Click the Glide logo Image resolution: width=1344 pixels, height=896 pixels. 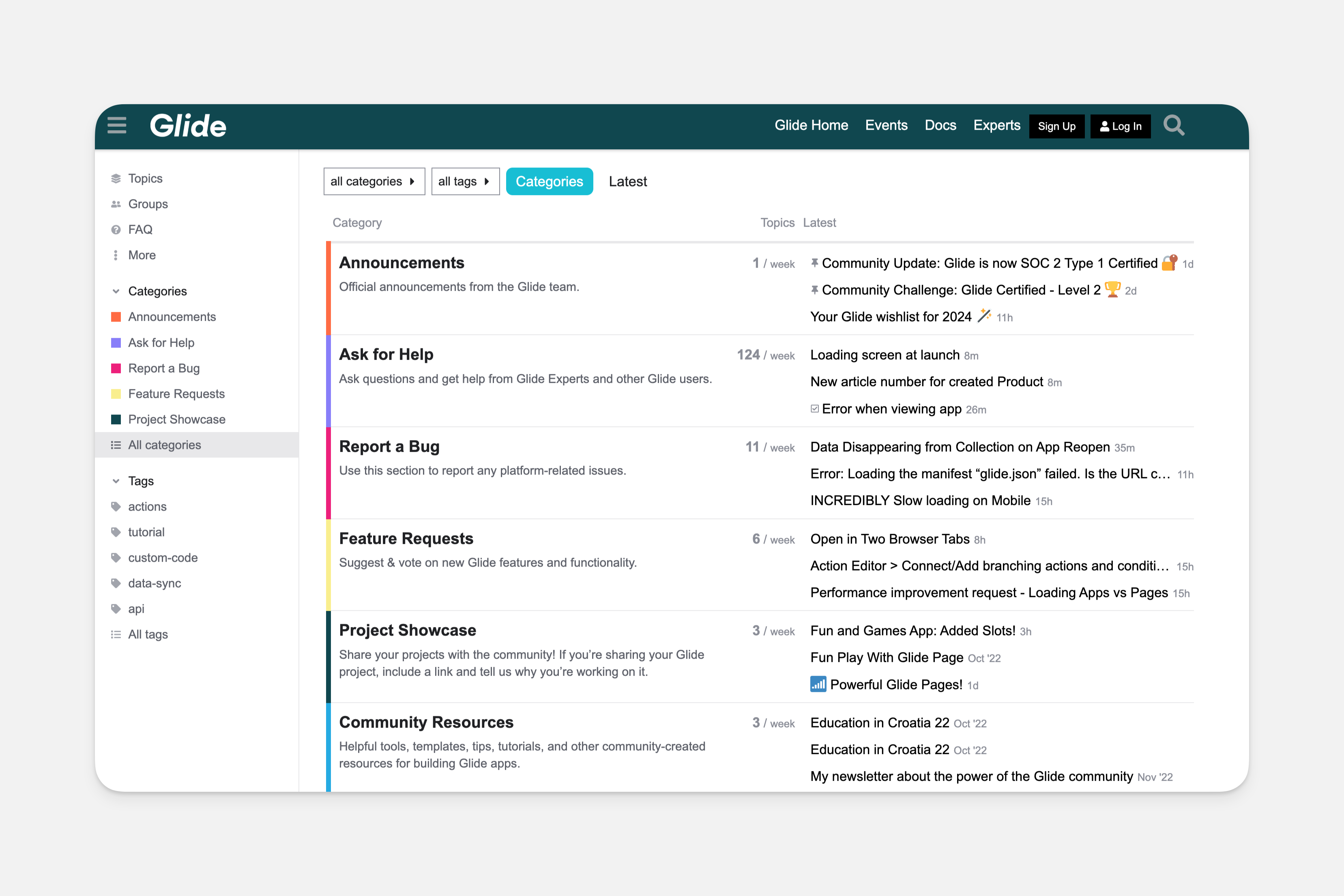(188, 126)
